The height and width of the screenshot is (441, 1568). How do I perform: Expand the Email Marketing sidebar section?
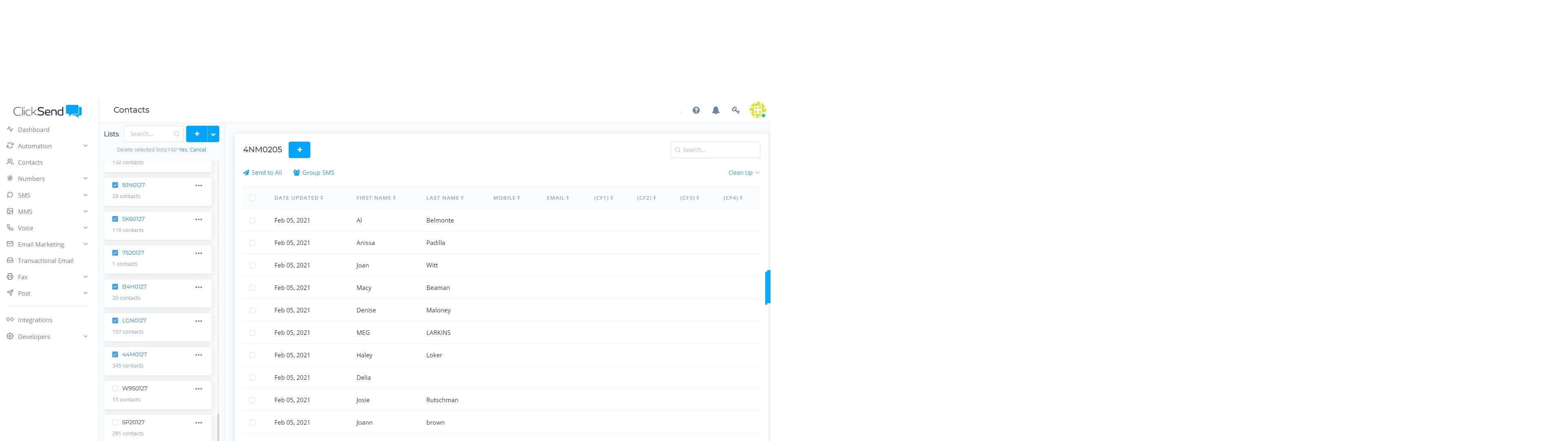tap(47, 244)
